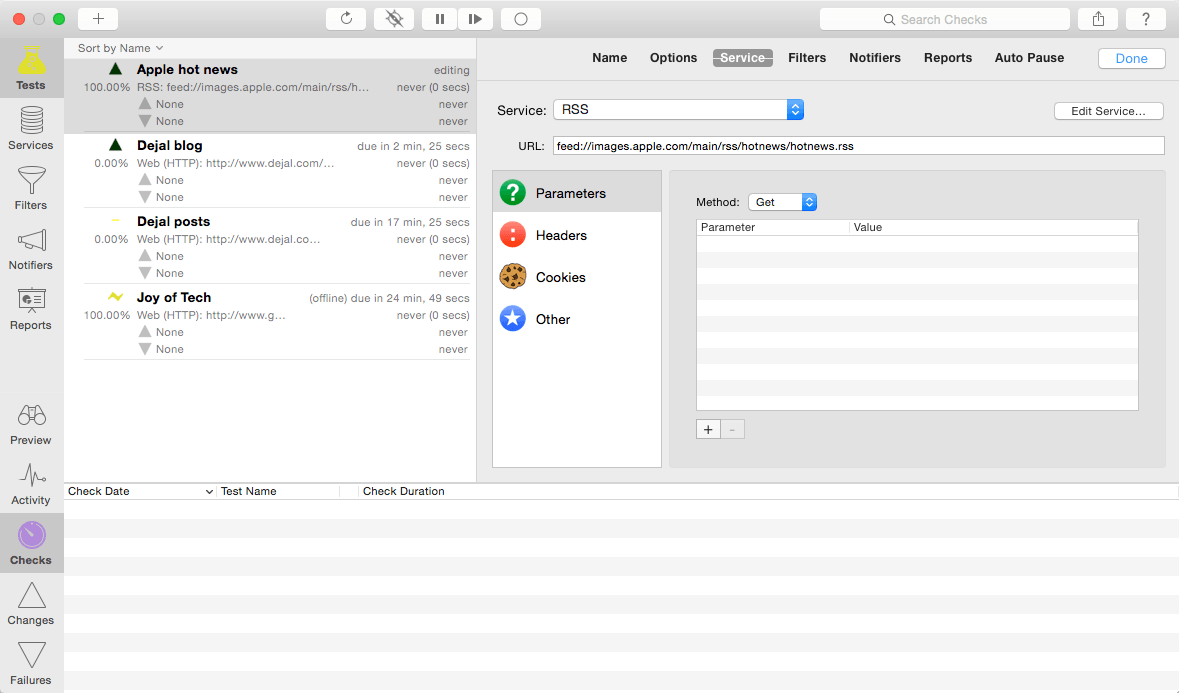Select the Parameters green question icon
Viewport: 1179px width, 693px height.
tap(513, 192)
